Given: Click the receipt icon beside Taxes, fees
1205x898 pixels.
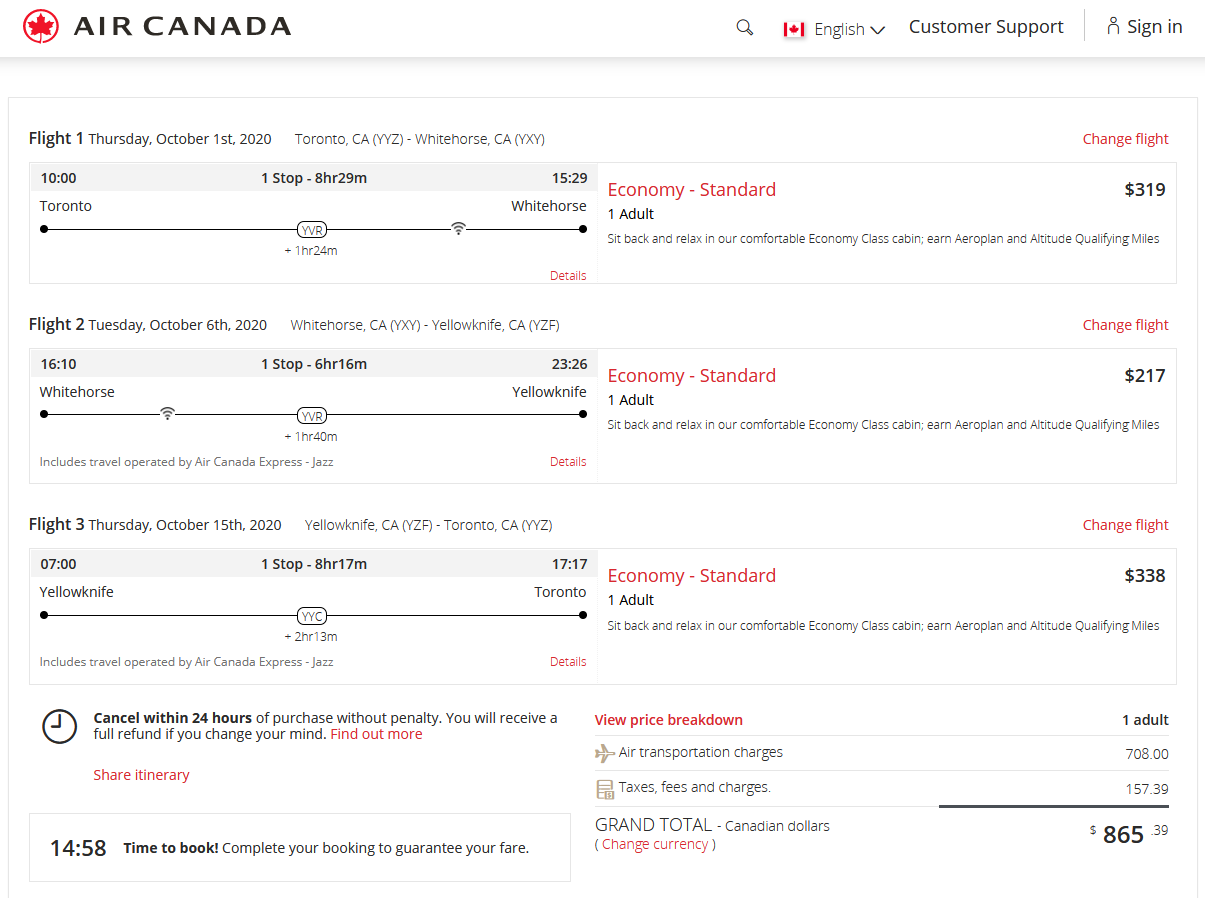Looking at the screenshot, I should (x=604, y=789).
